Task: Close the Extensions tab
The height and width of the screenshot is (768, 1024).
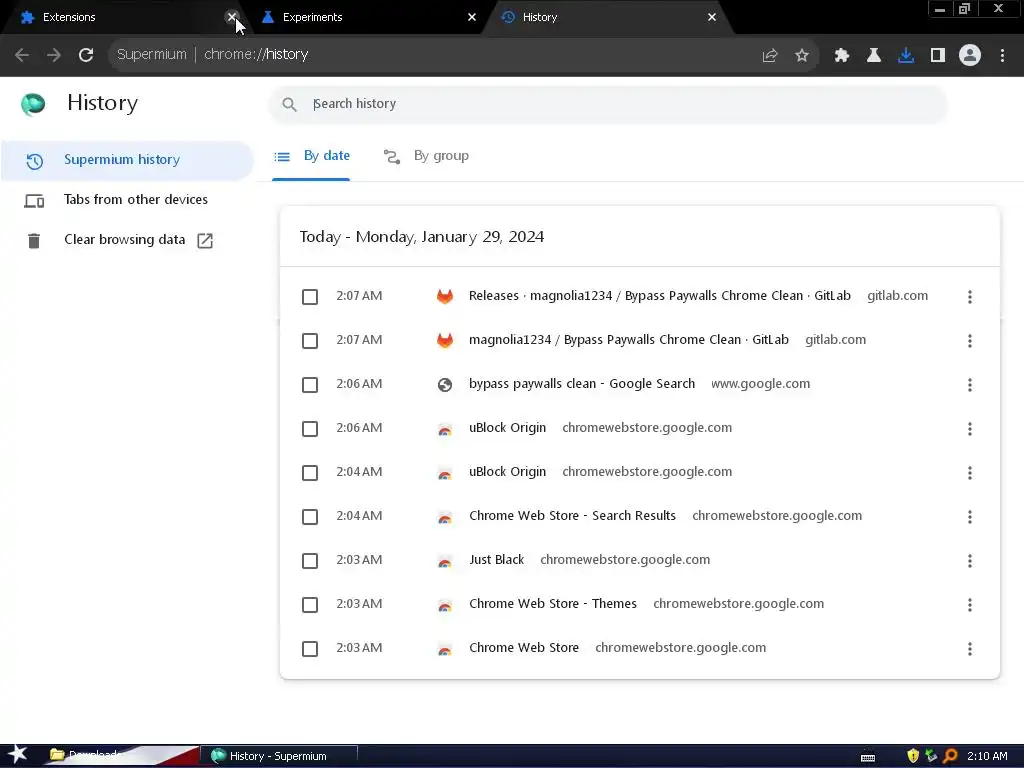Action: pos(231,17)
